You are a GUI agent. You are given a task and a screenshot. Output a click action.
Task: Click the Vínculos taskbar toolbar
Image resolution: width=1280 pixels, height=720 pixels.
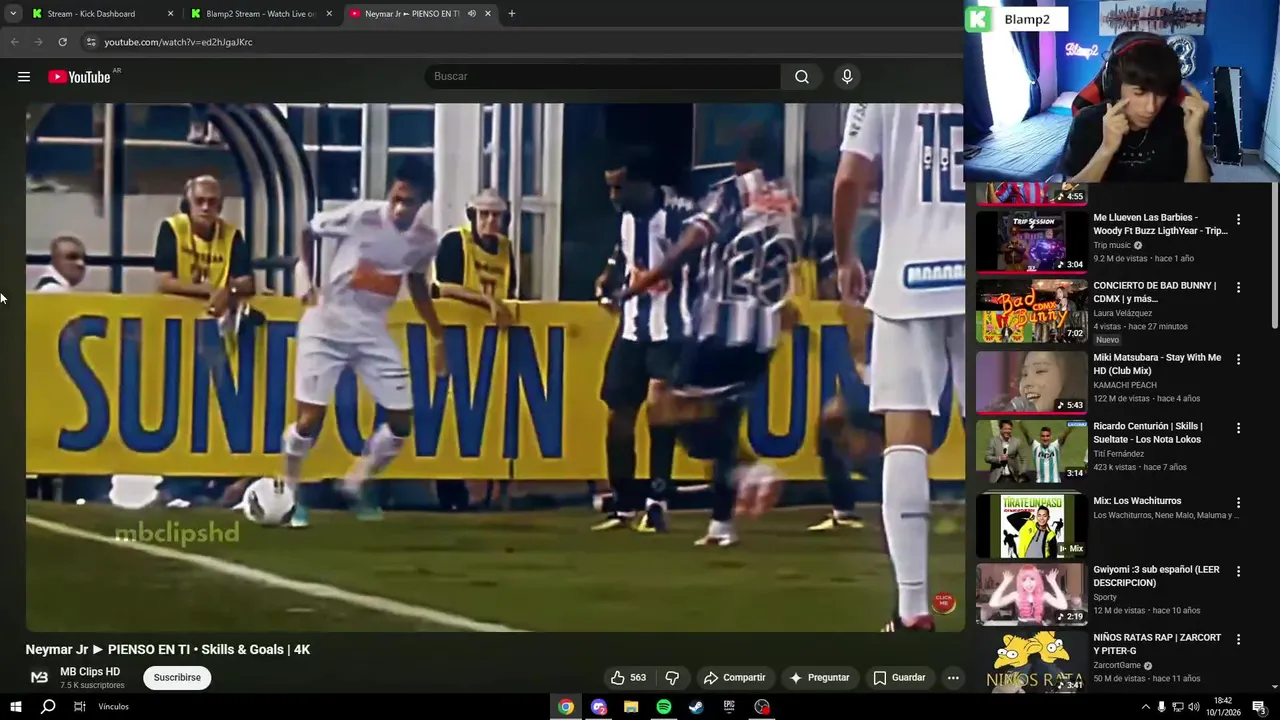(x=114, y=707)
